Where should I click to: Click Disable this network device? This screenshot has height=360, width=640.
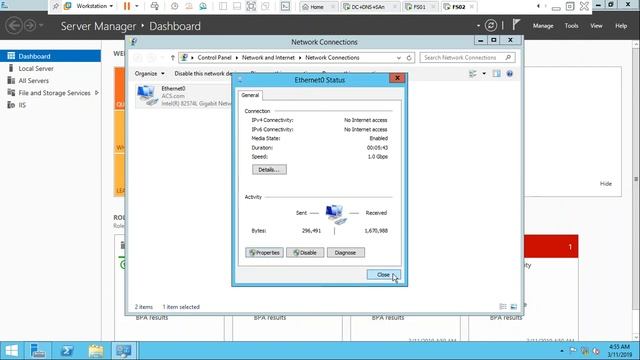point(203,73)
